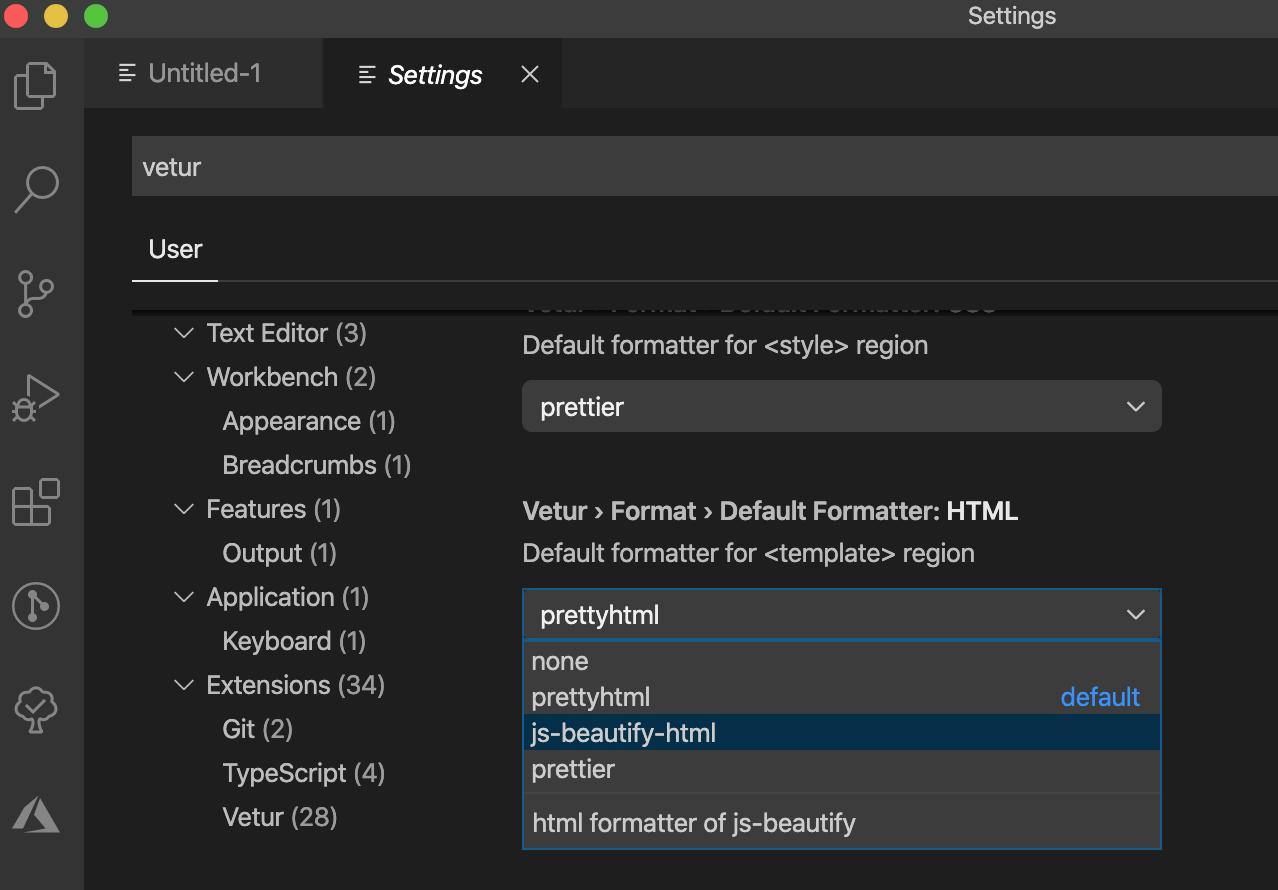The width and height of the screenshot is (1278, 890).
Task: Collapse the Workbench settings group
Action: pyautogui.click(x=184, y=377)
